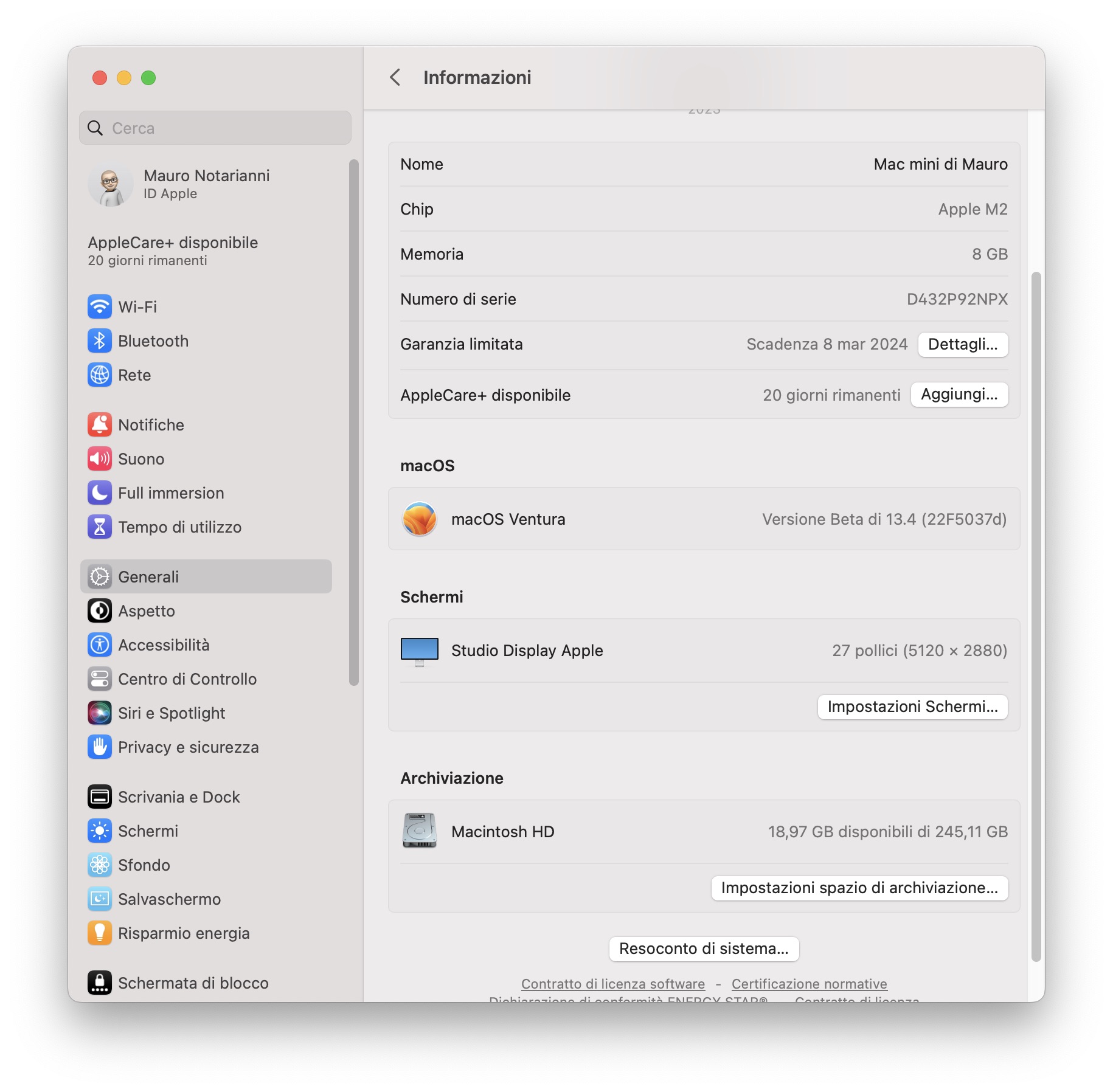Open the Schermata di blocco icon
Image resolution: width=1113 pixels, height=1092 pixels.
[99, 983]
